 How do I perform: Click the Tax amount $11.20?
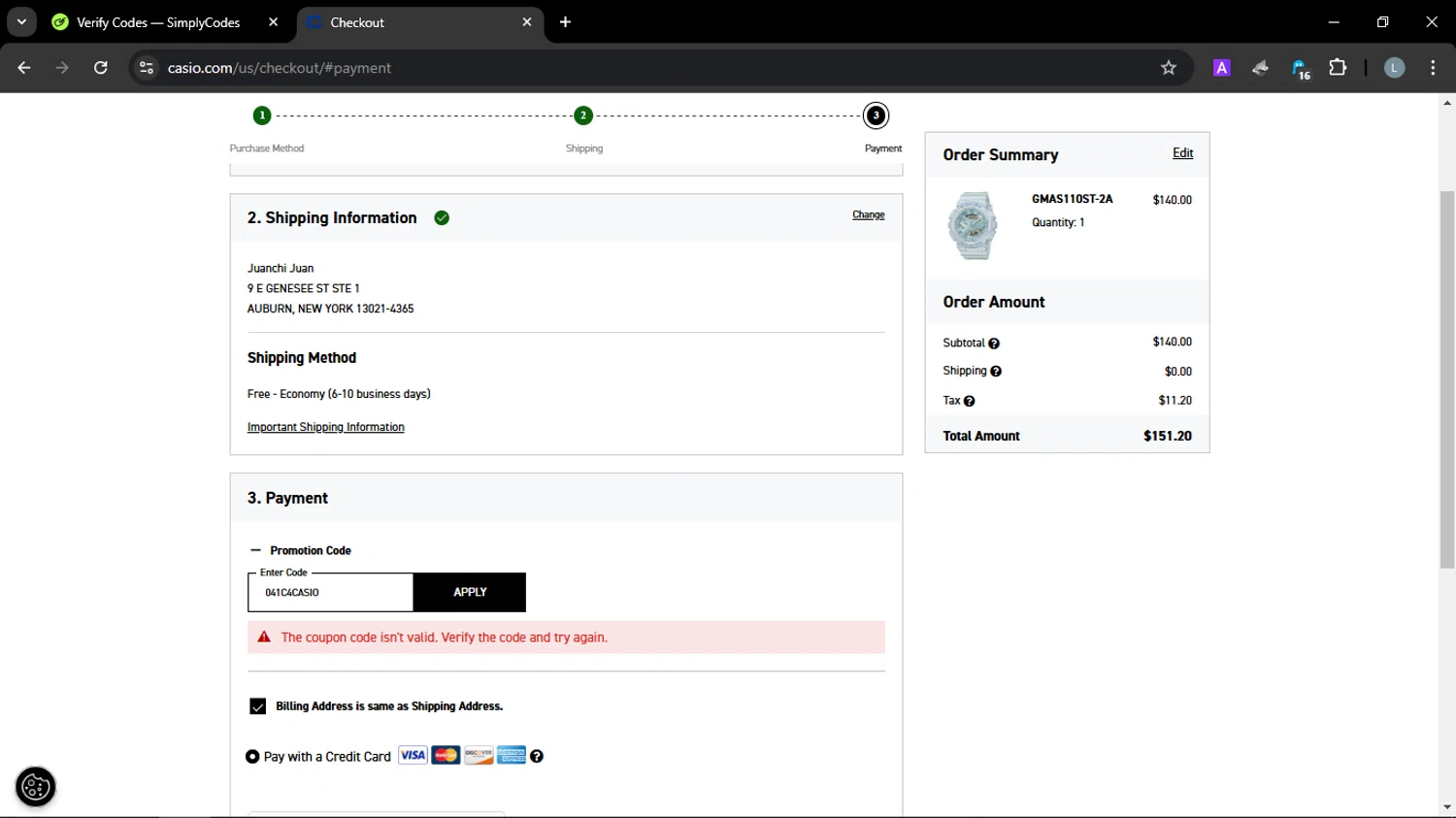pos(1175,400)
